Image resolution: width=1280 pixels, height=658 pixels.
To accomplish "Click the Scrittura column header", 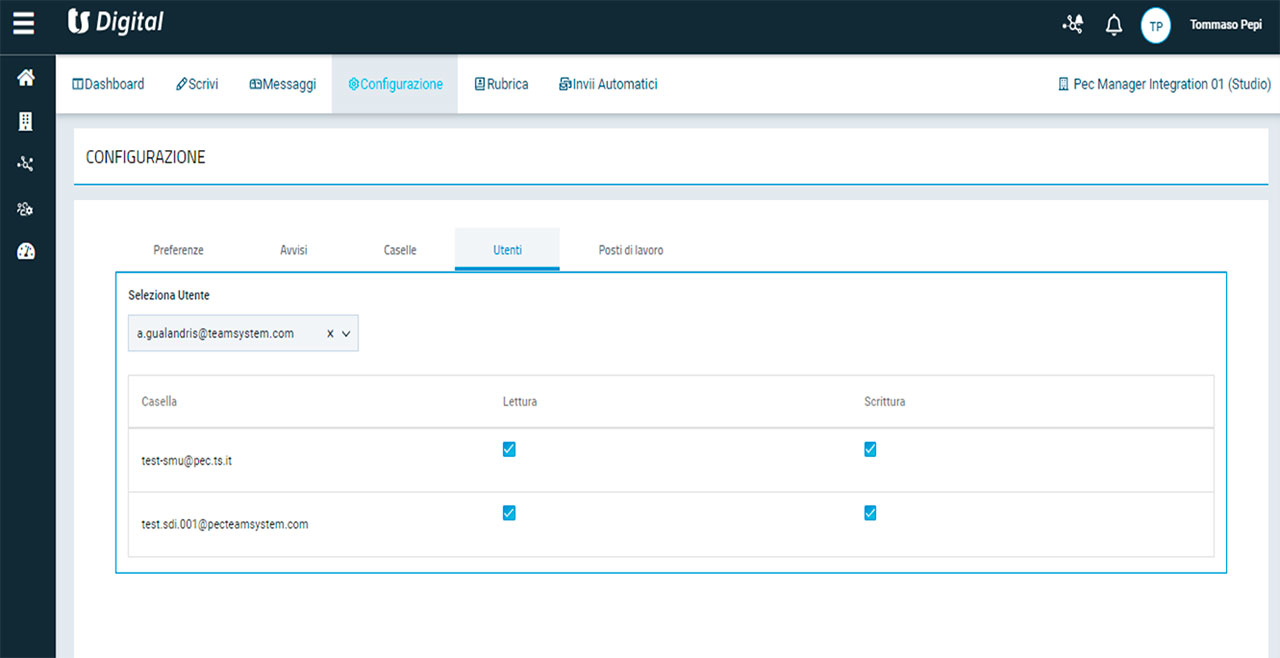I will [885, 401].
